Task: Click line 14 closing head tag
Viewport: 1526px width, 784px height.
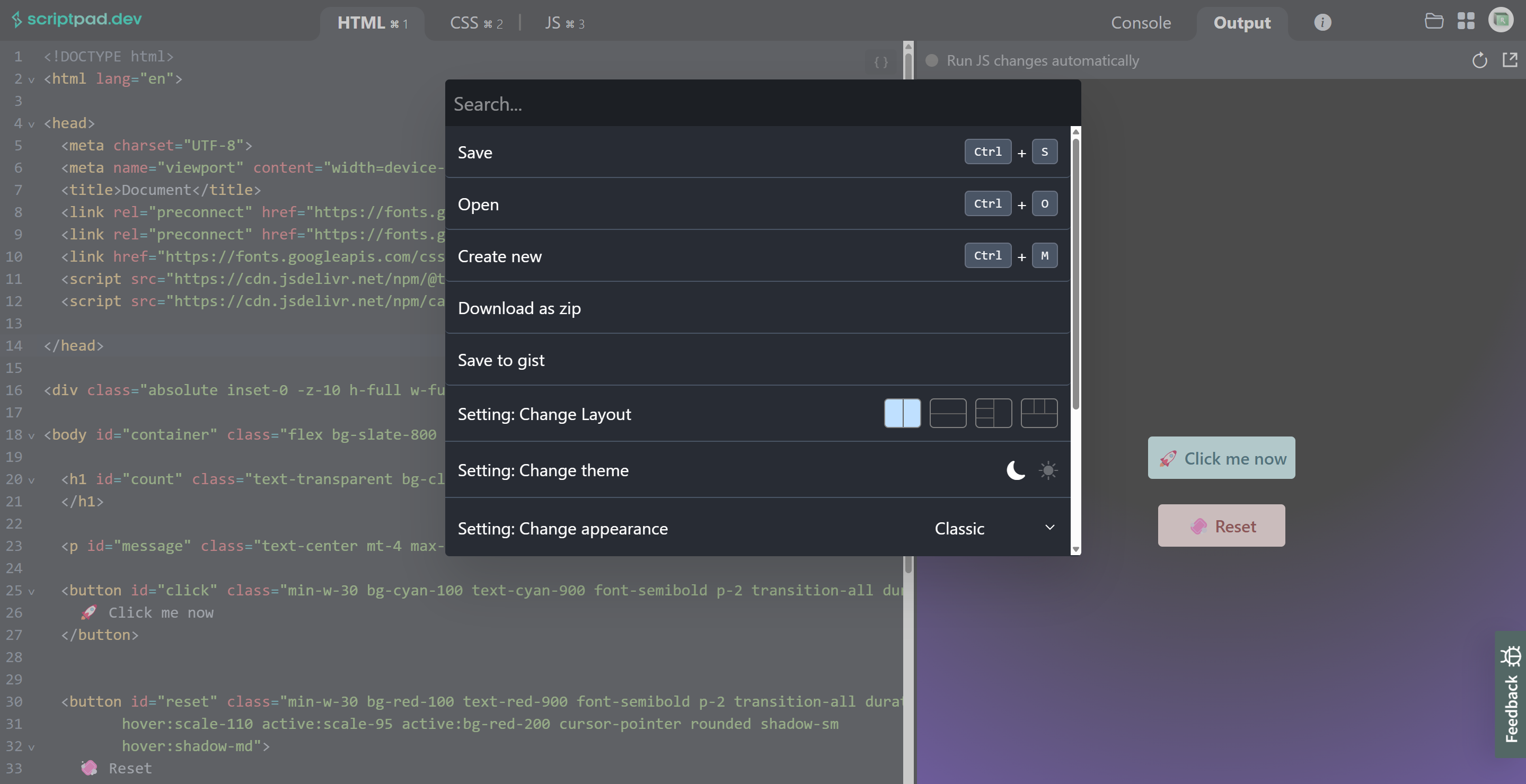Action: point(74,346)
